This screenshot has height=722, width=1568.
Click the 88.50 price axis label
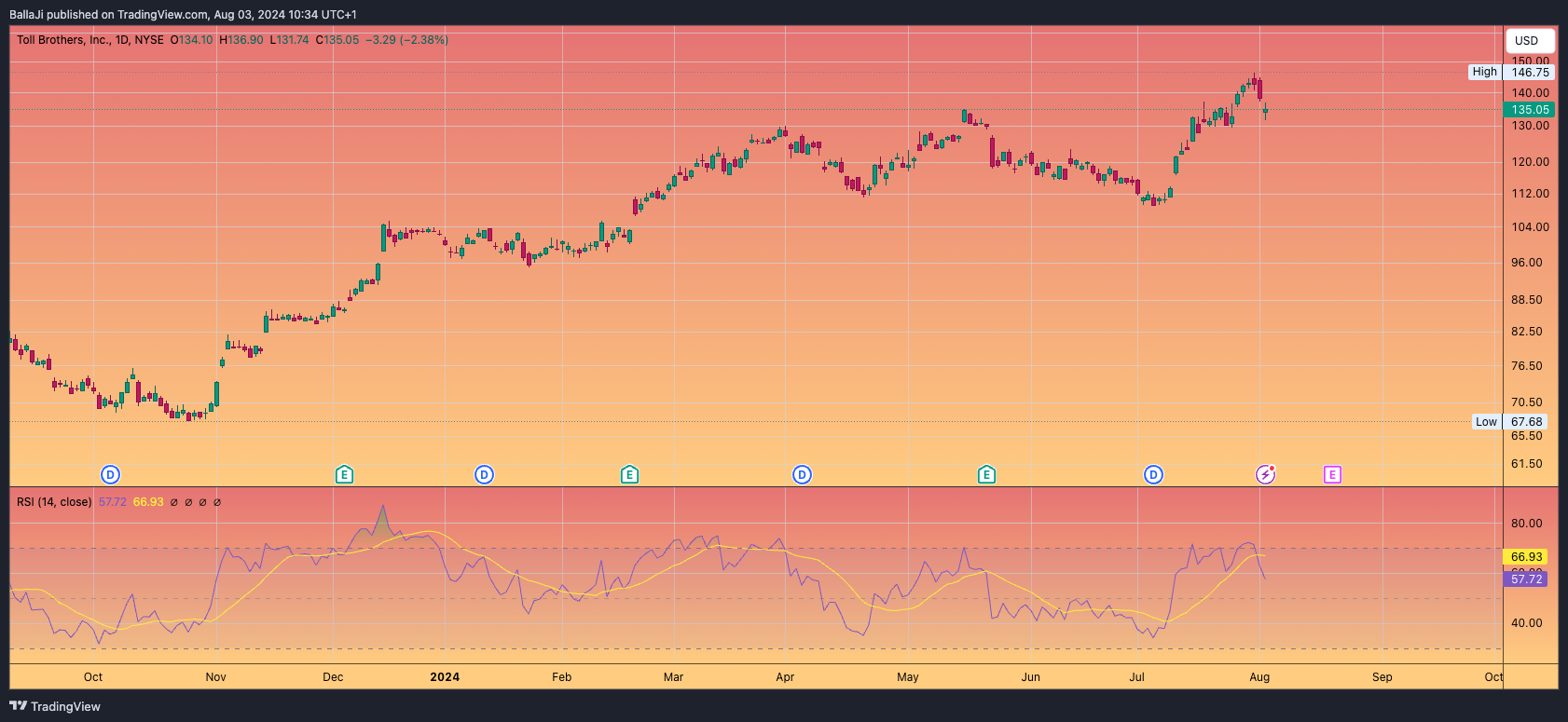[1527, 300]
